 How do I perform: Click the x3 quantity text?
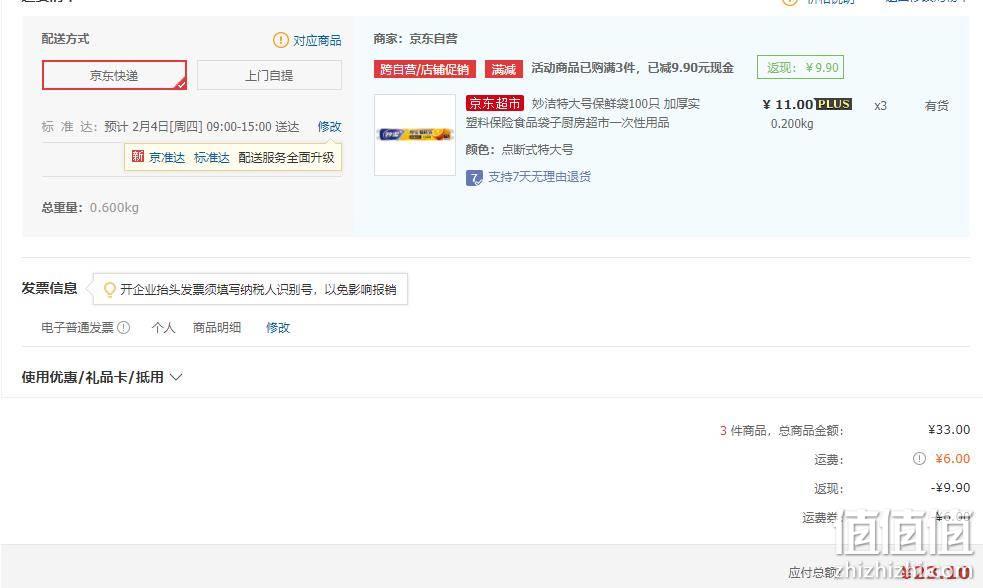pyautogui.click(x=880, y=105)
